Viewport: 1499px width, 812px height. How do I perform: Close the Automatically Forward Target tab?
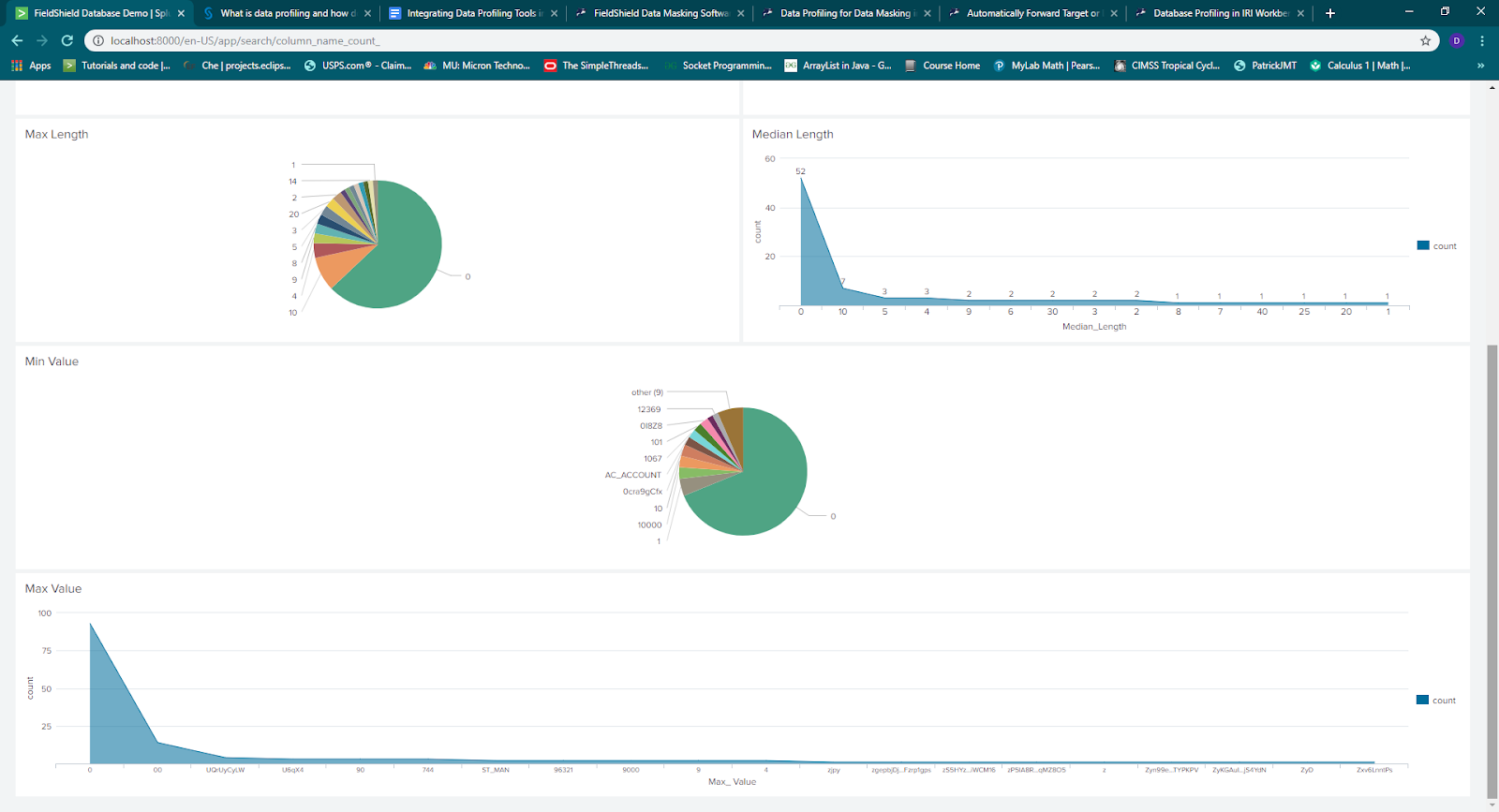click(1114, 13)
